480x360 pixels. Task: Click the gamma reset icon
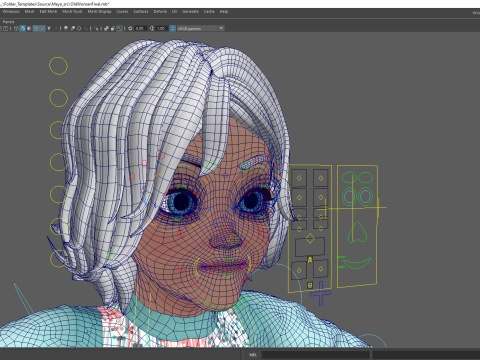[x=152, y=28]
